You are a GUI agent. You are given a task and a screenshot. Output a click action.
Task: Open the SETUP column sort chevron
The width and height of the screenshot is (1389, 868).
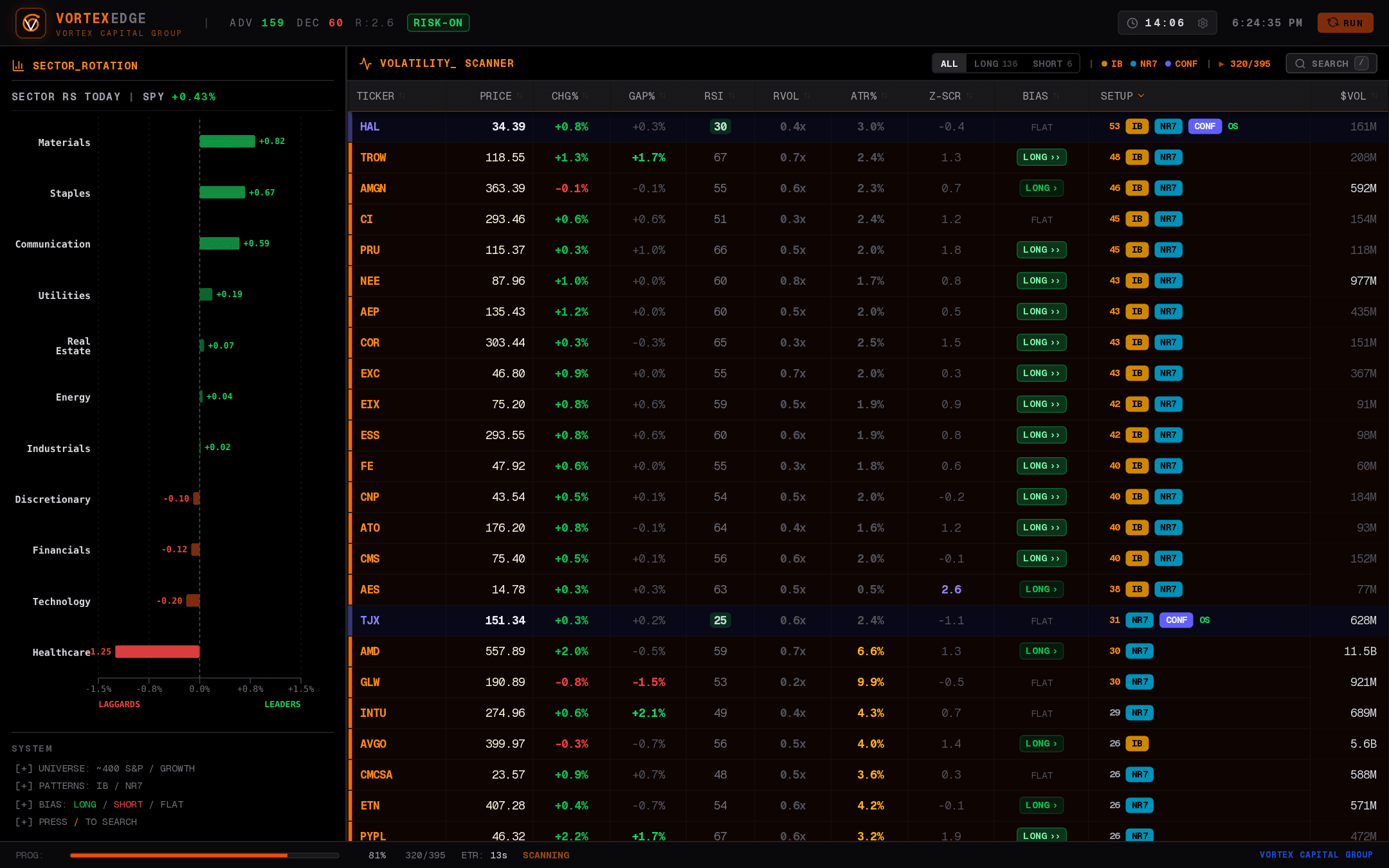coord(1141,96)
